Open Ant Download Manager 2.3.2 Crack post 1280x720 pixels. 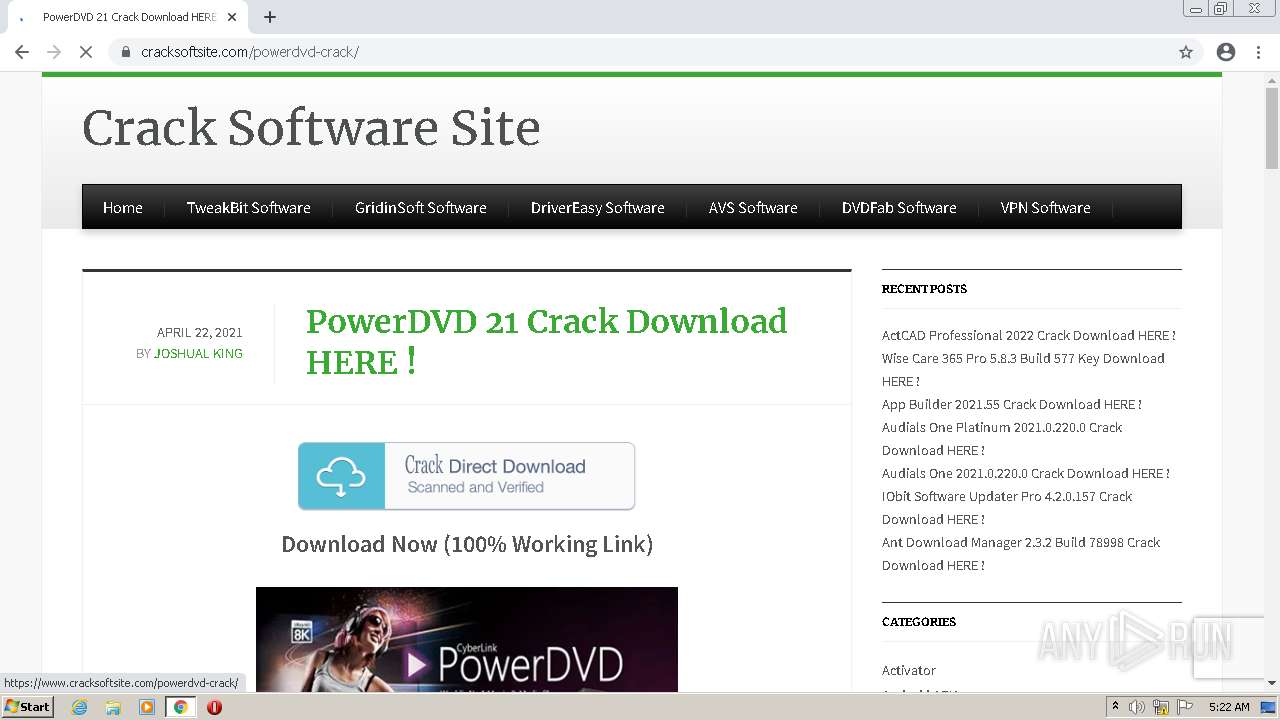[x=1021, y=553]
